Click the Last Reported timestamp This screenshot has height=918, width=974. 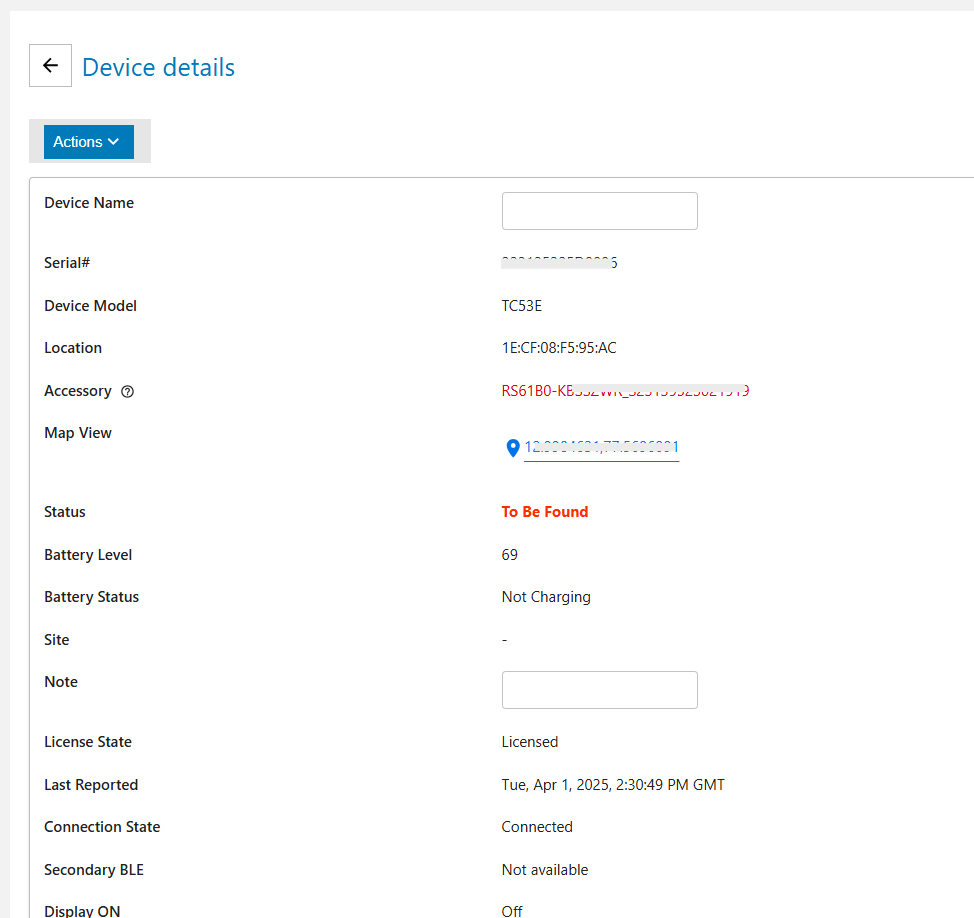612,785
